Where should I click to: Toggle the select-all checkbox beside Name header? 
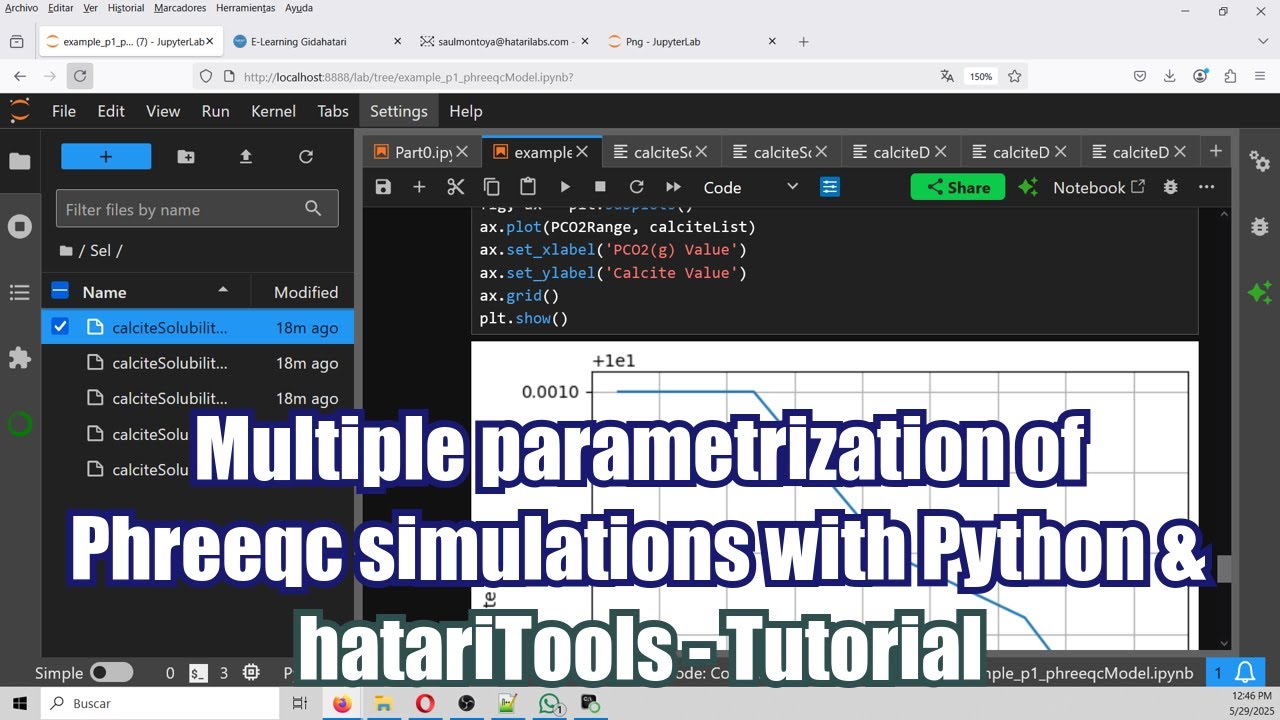click(60, 291)
